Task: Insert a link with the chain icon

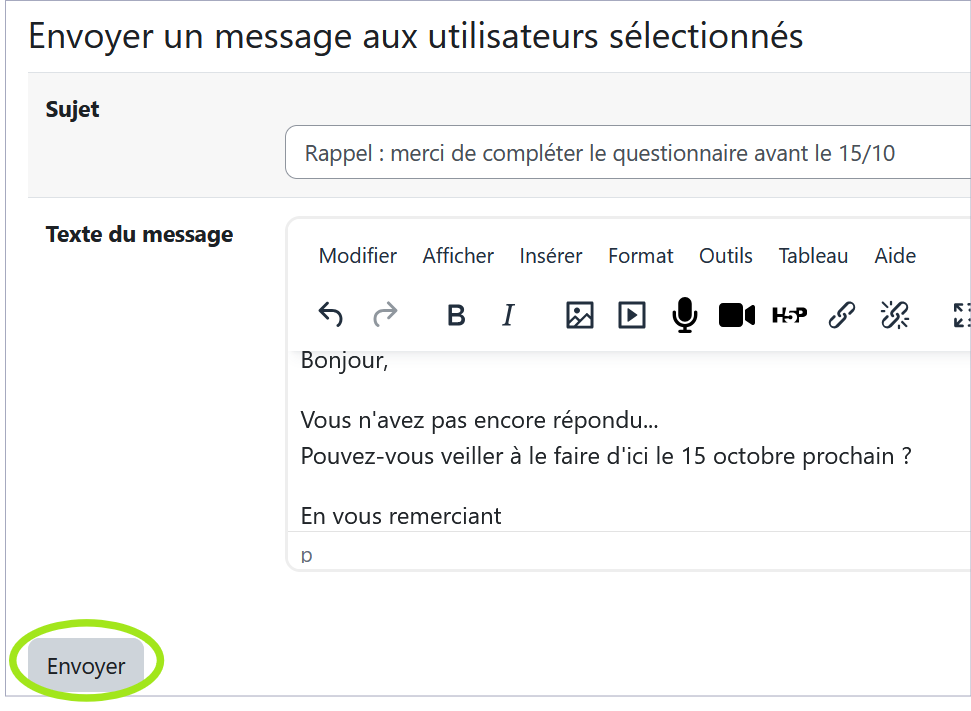Action: pyautogui.click(x=842, y=316)
